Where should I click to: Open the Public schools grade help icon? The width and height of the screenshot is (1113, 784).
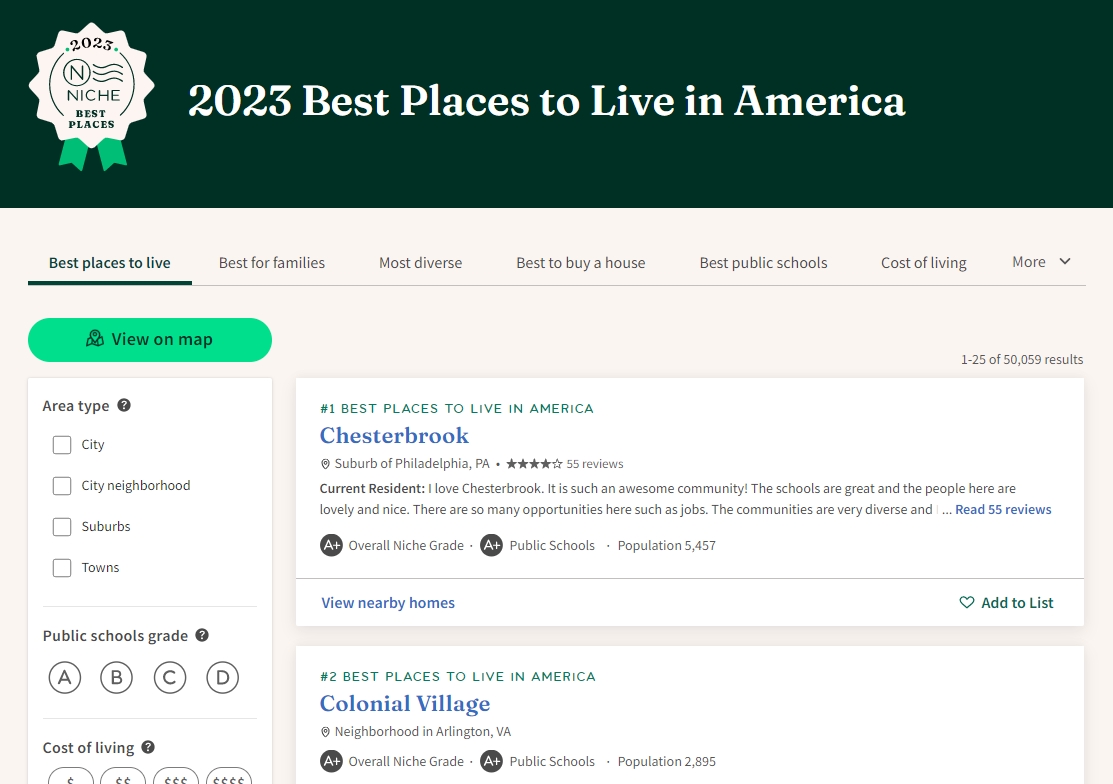tap(202, 635)
